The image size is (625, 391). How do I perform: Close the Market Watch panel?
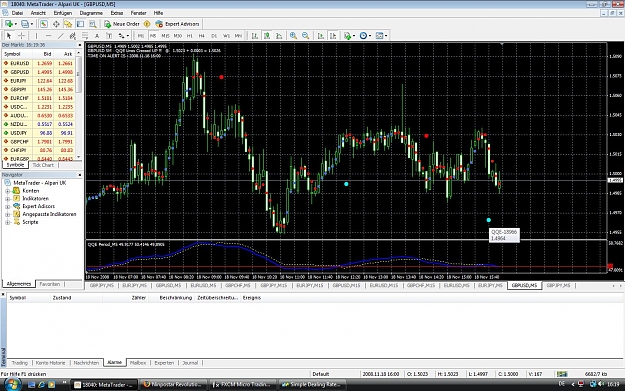tap(79, 45)
